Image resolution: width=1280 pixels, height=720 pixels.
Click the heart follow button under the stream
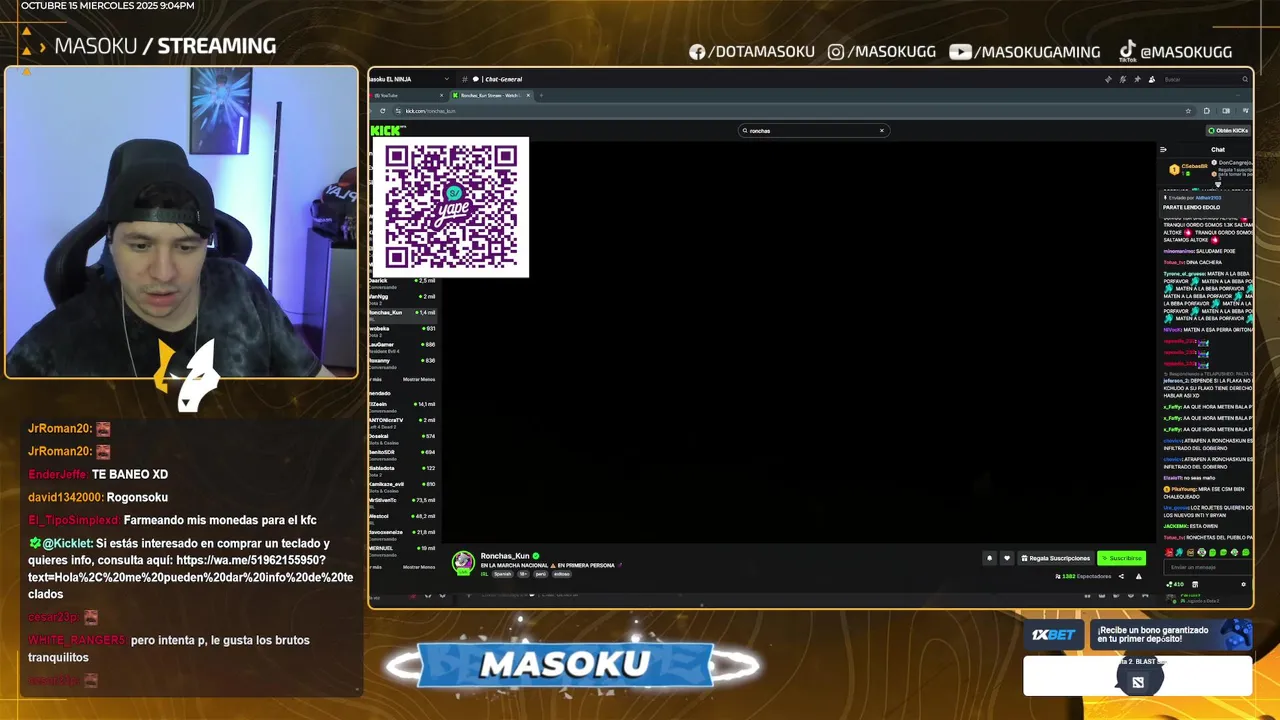[x=1006, y=558]
